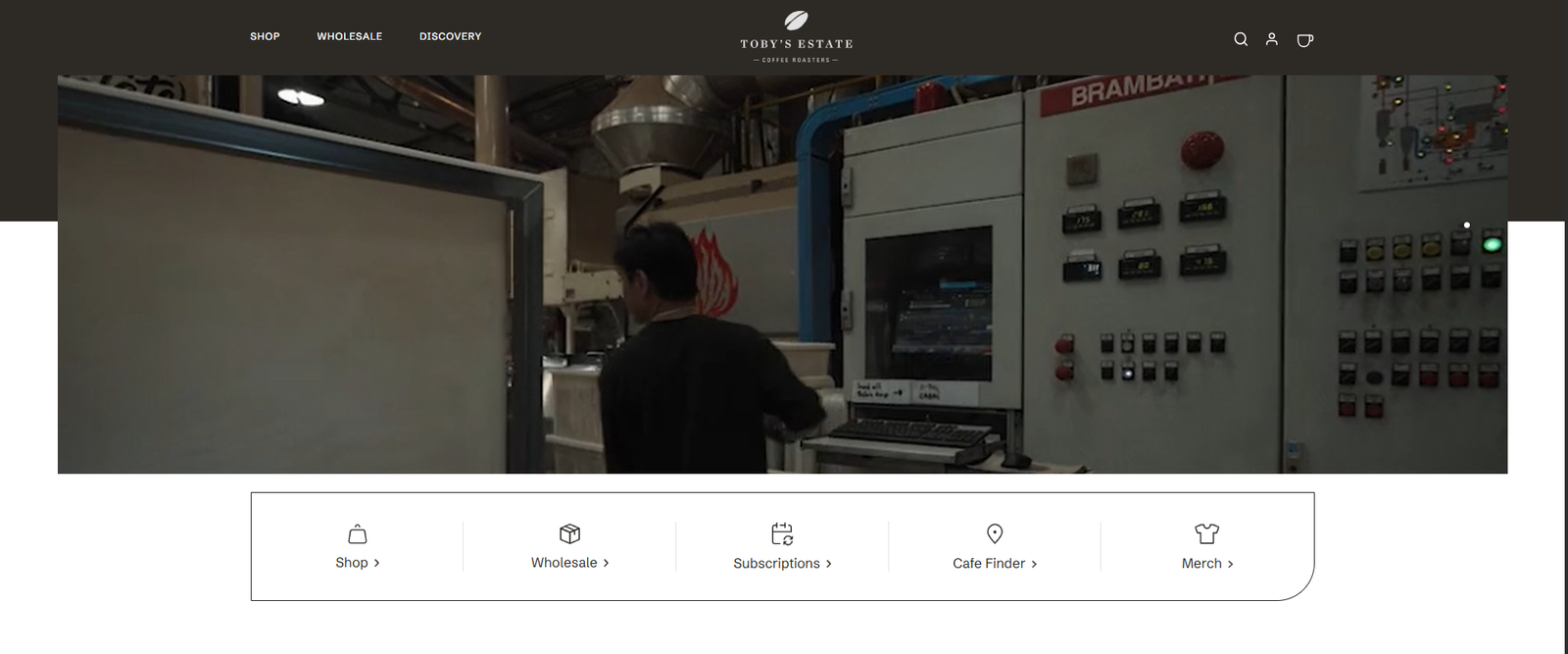Viewport: 1568px width, 654px height.
Task: Open the WHOLESALE menu in the header
Action: pos(349,36)
